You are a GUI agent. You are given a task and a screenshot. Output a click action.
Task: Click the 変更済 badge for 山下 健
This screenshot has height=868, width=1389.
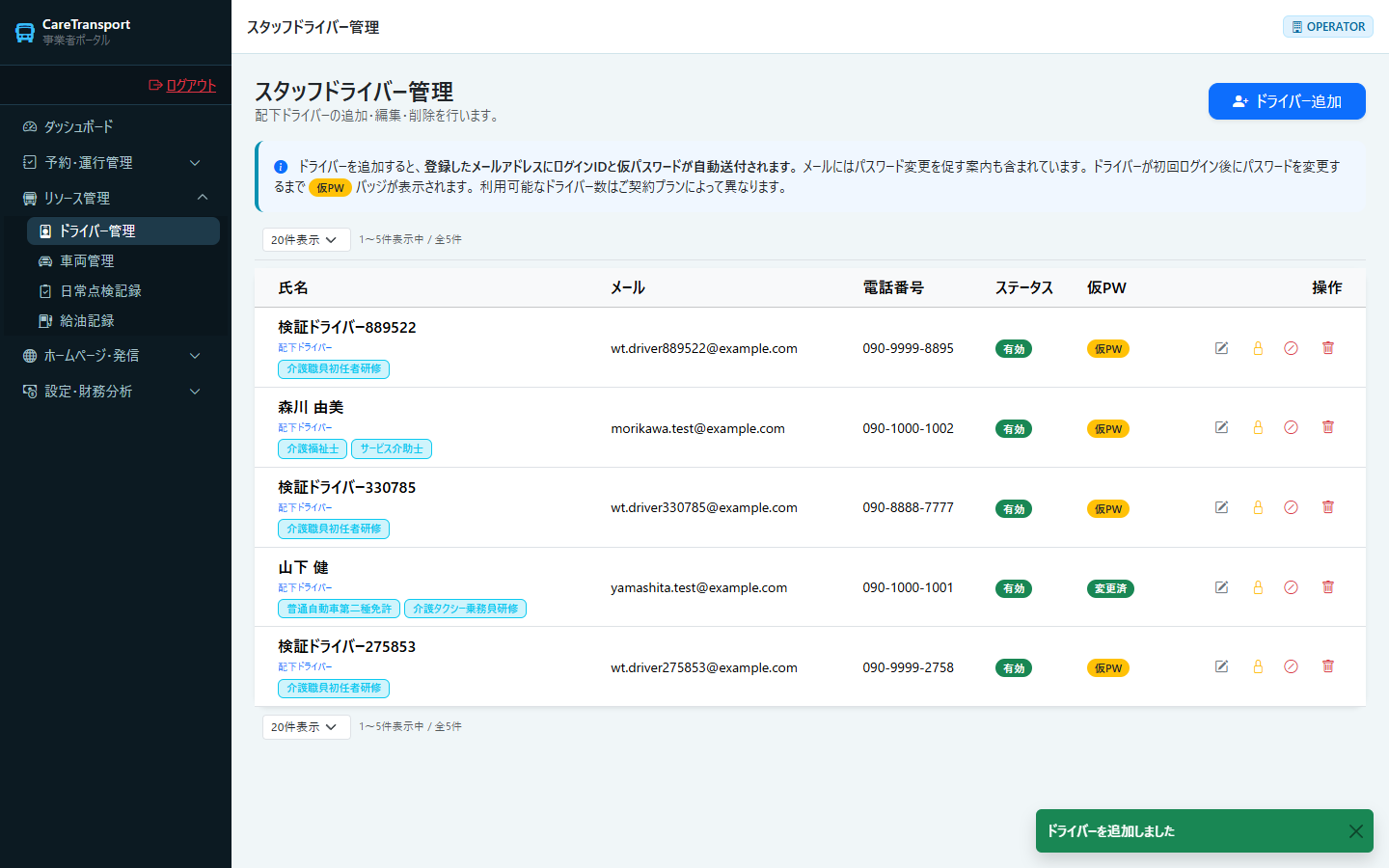pos(1110,588)
